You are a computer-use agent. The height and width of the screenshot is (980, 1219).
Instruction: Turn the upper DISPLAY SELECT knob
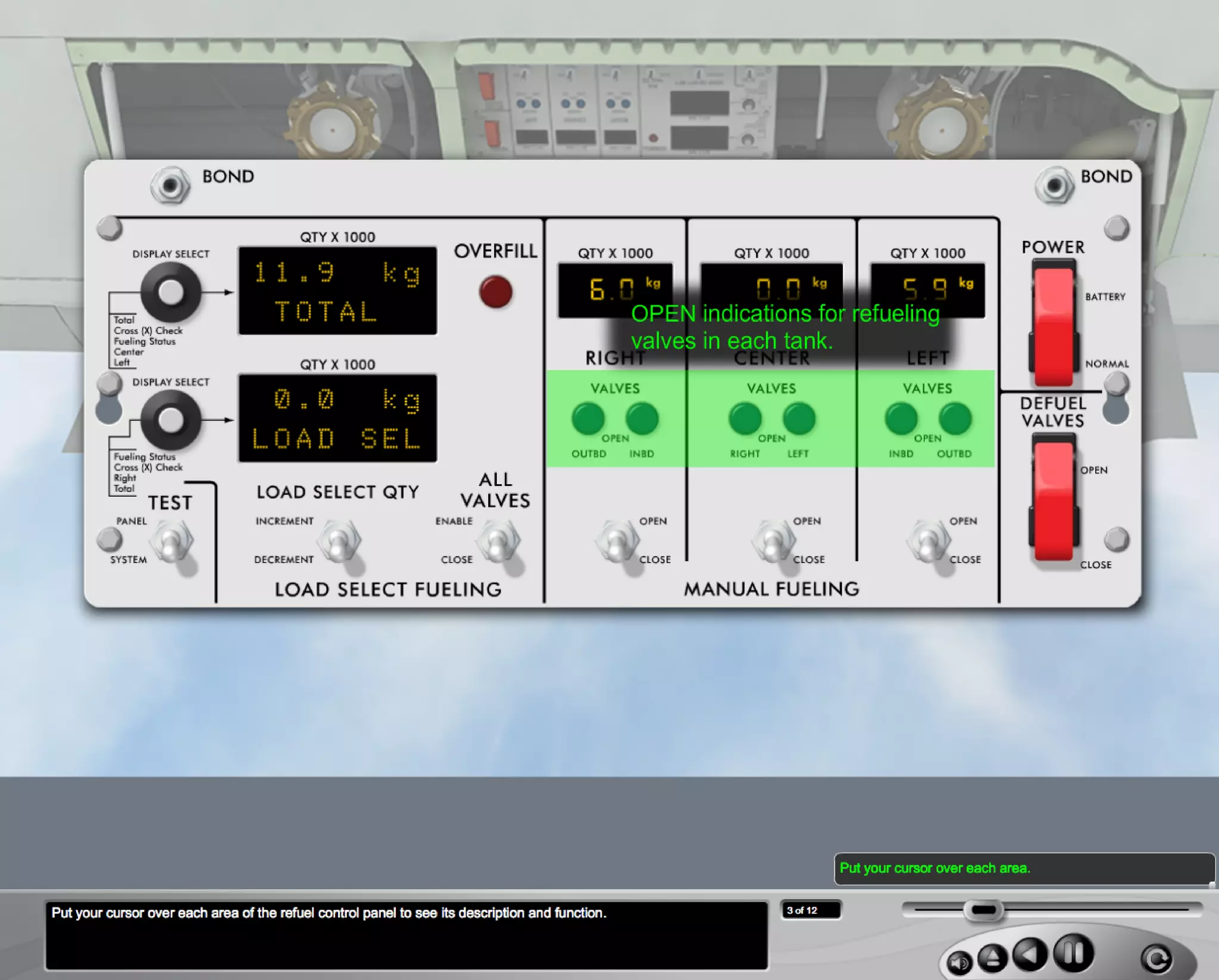coord(171,292)
